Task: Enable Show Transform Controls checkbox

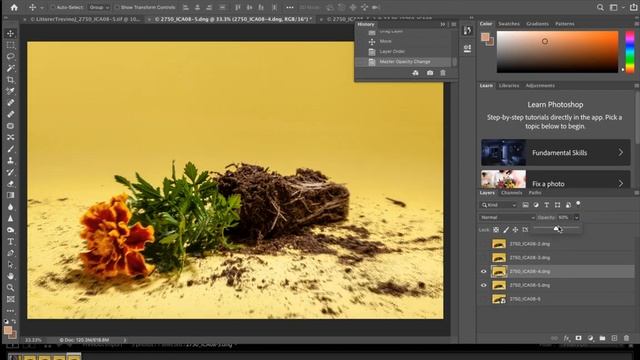Action: 117,7
